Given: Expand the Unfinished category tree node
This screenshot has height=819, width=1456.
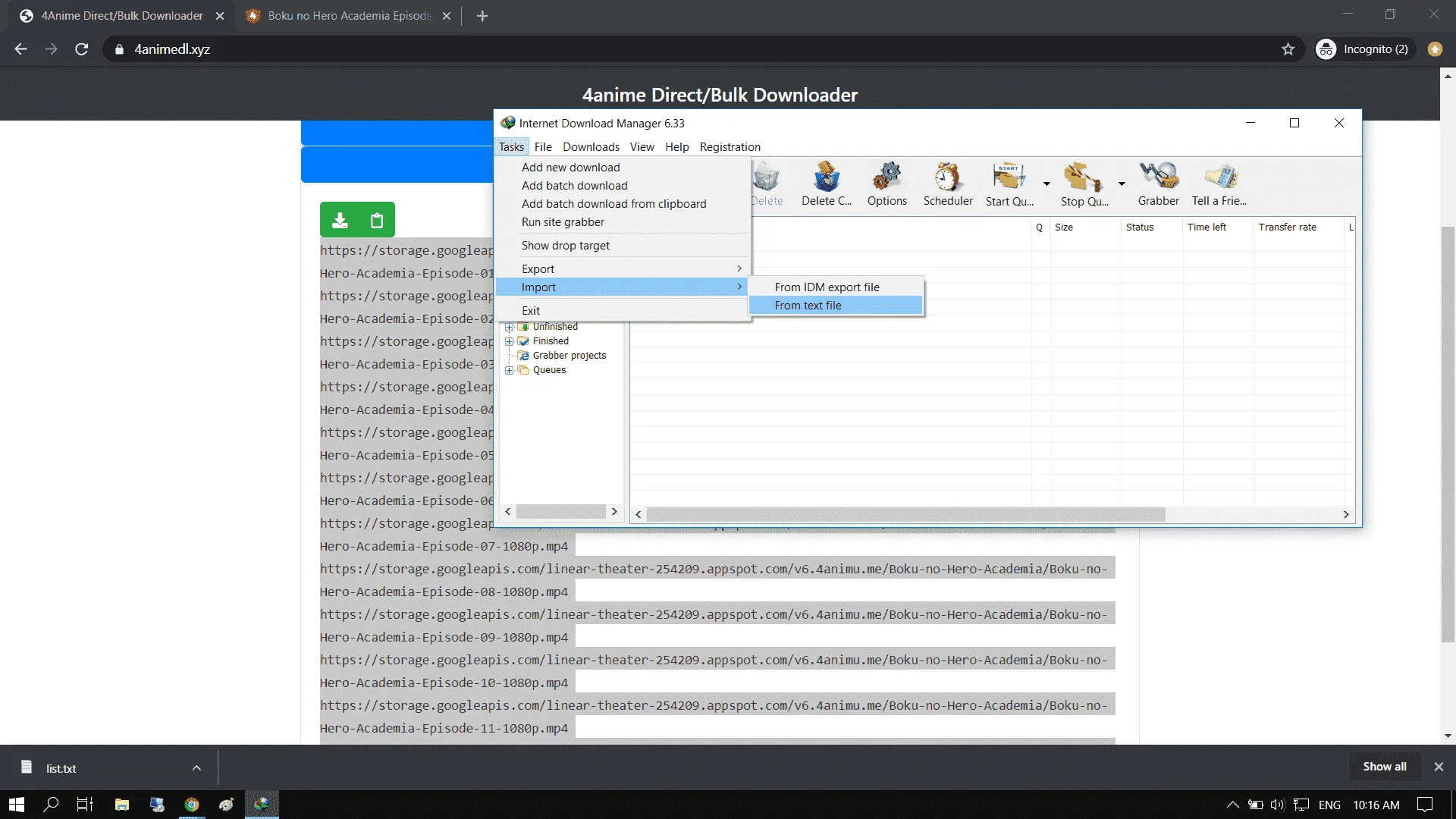Looking at the screenshot, I should coord(510,327).
